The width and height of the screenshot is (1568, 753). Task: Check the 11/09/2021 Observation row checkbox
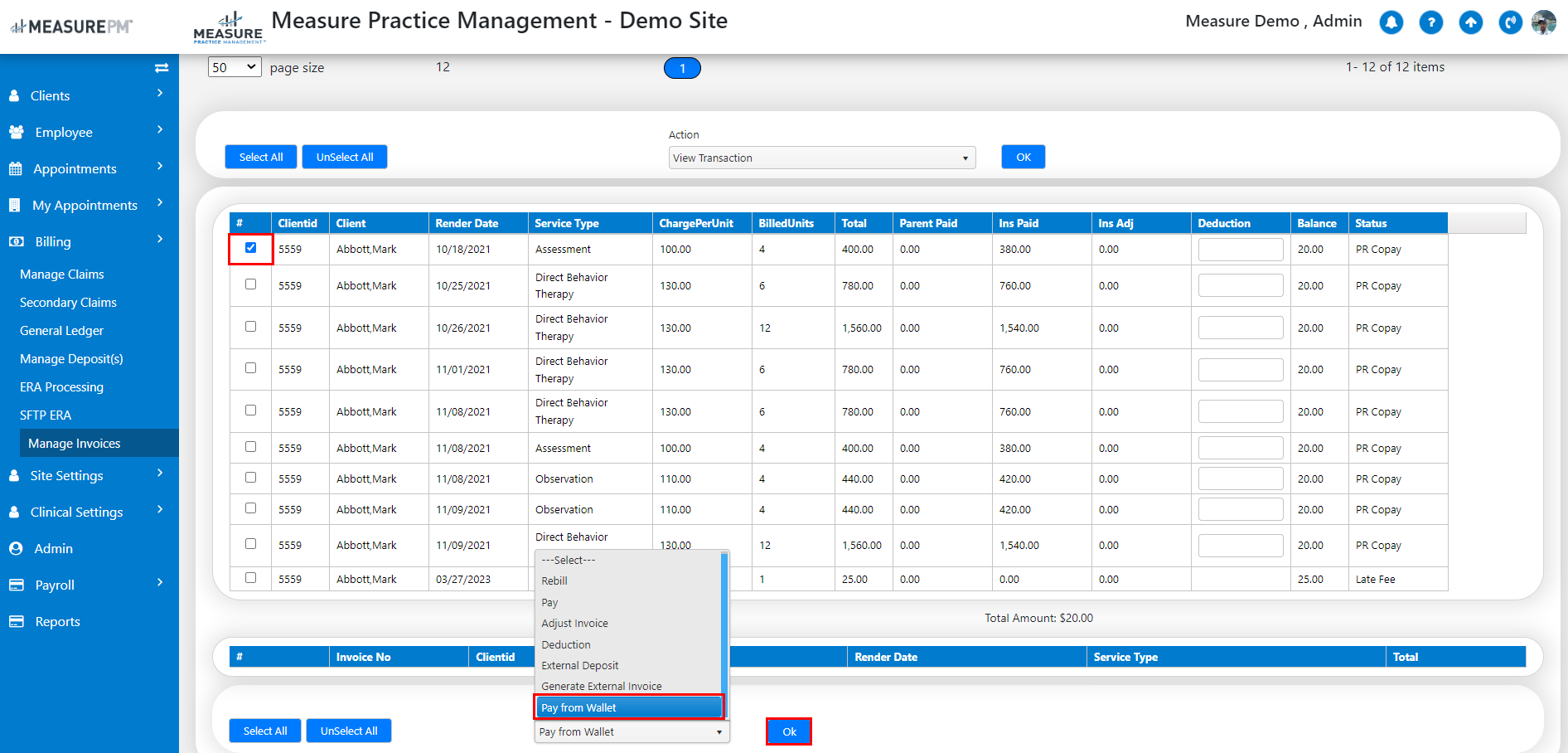(x=250, y=508)
